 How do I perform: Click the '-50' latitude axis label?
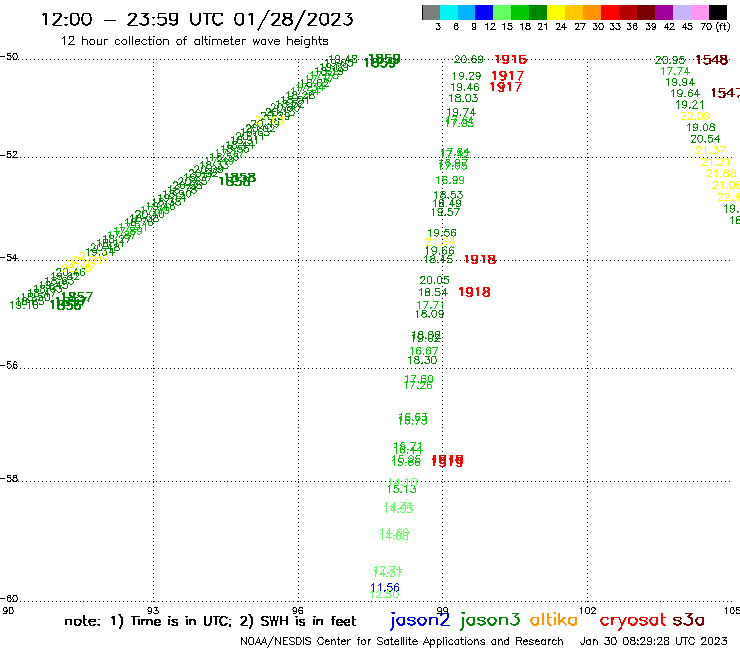point(9,57)
